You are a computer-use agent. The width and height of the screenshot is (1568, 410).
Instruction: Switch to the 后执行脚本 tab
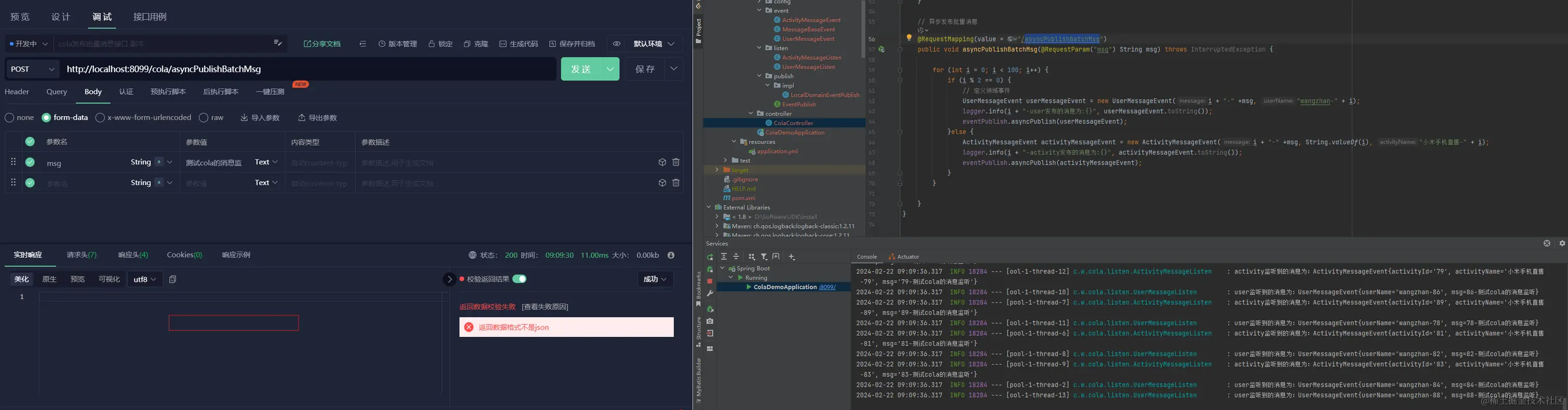pyautogui.click(x=220, y=92)
